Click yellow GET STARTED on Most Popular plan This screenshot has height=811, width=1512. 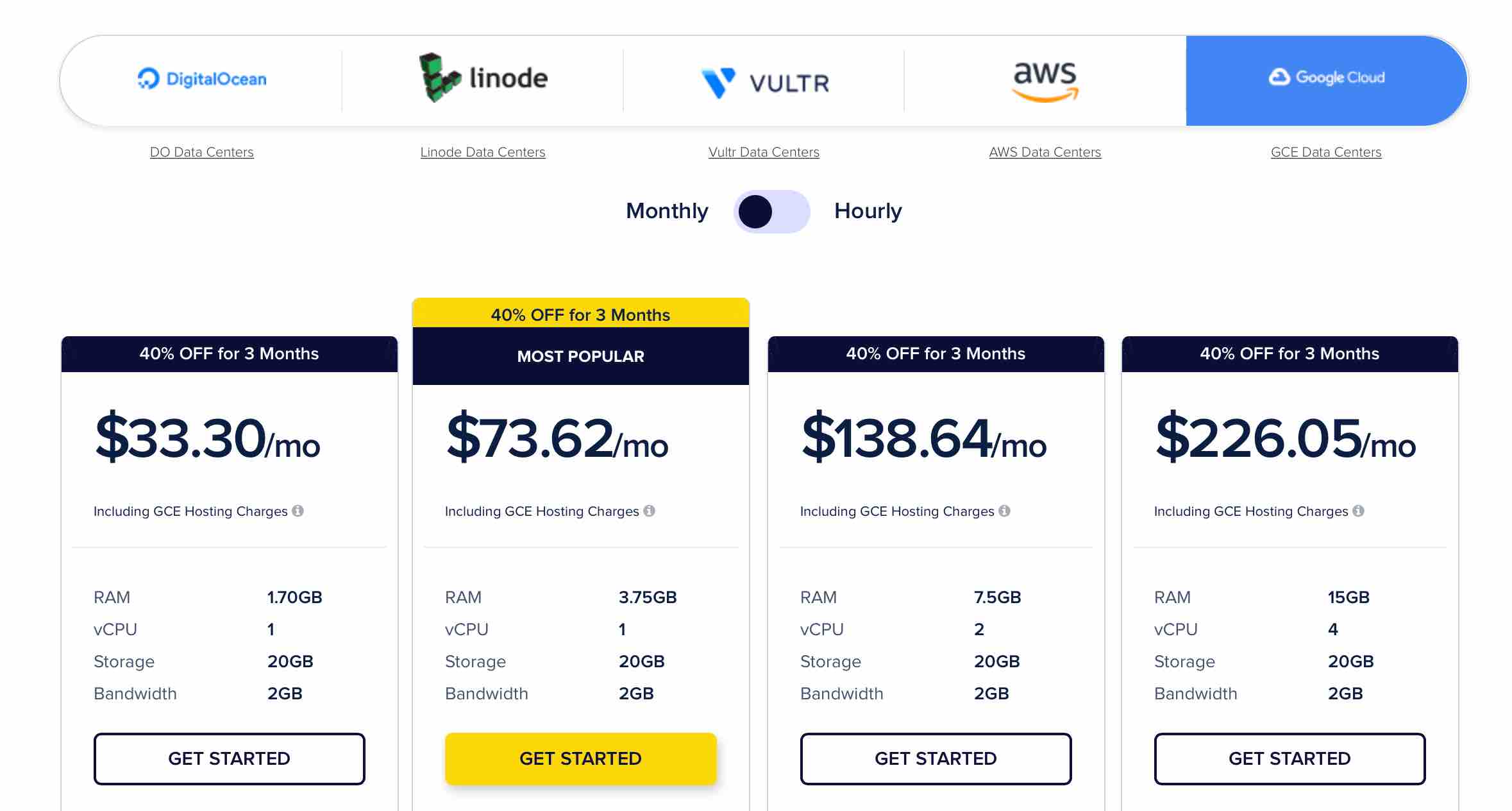(581, 758)
